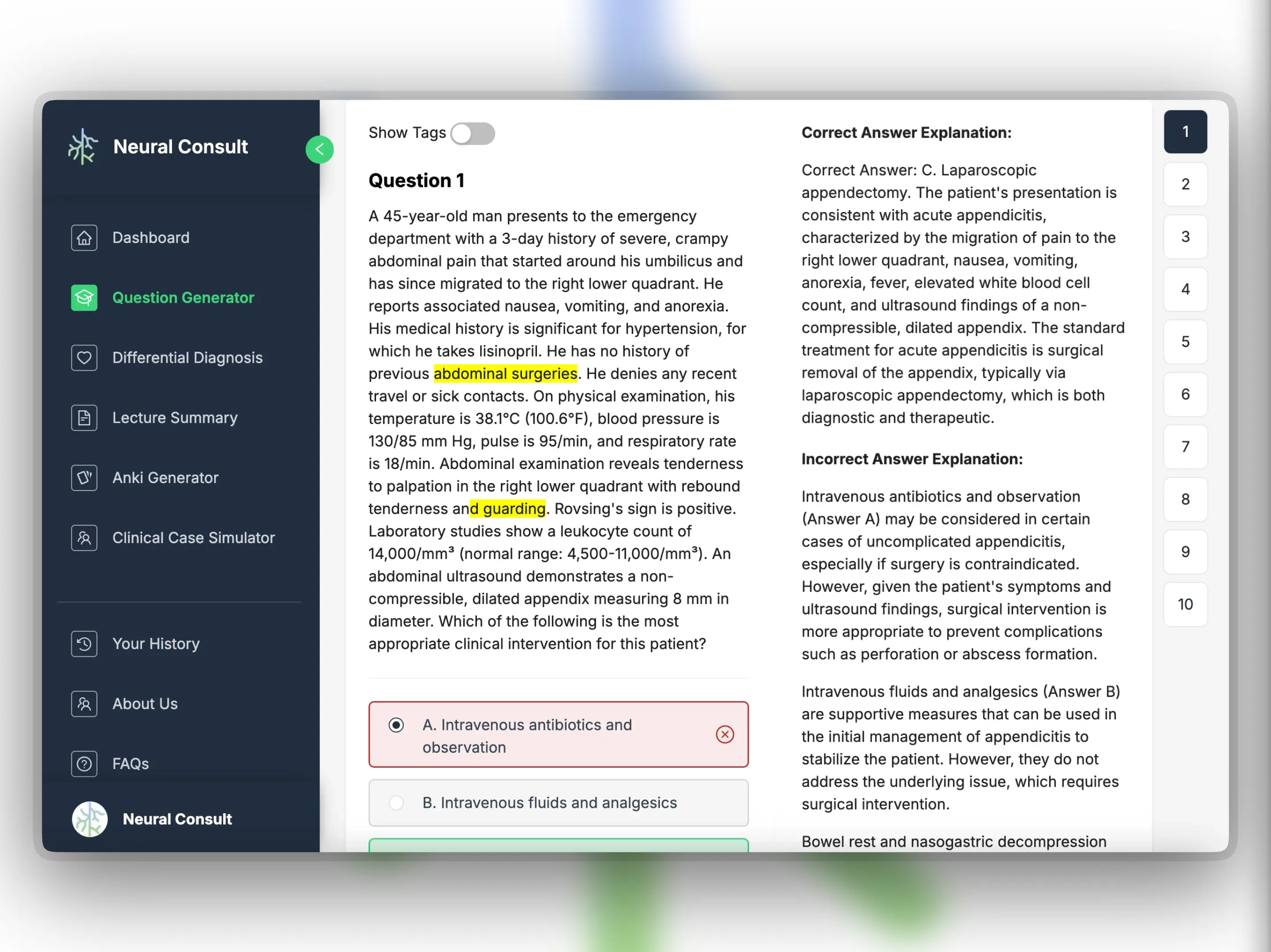This screenshot has width=1271, height=952.
Task: Open Differential Diagnosis tool
Action: (x=188, y=357)
